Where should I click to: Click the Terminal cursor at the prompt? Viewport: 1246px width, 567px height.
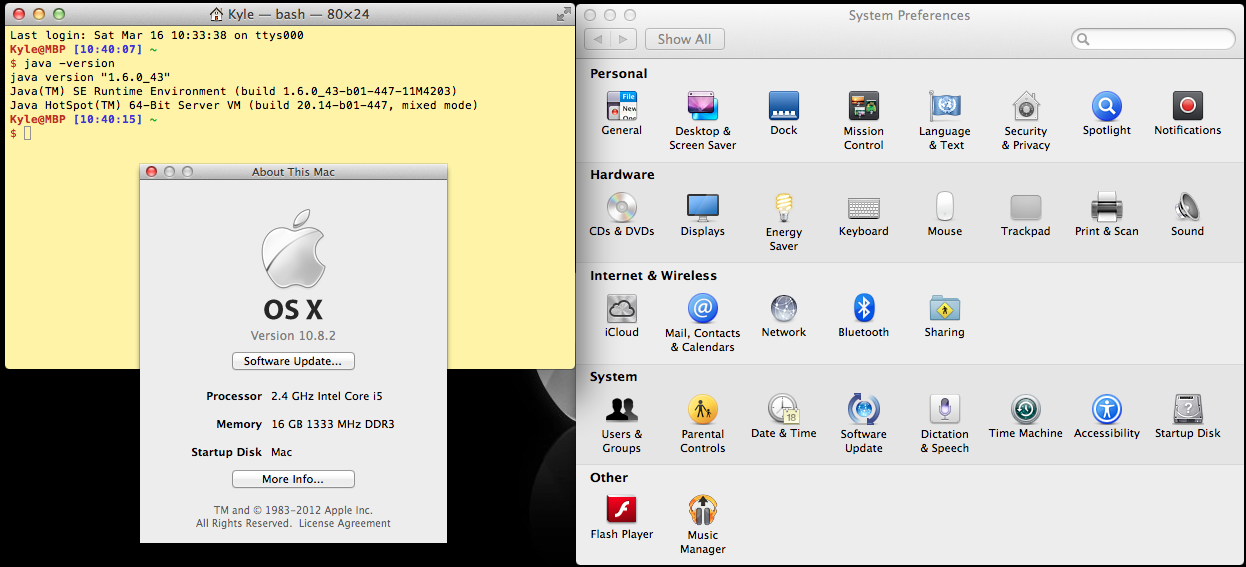click(x=28, y=133)
